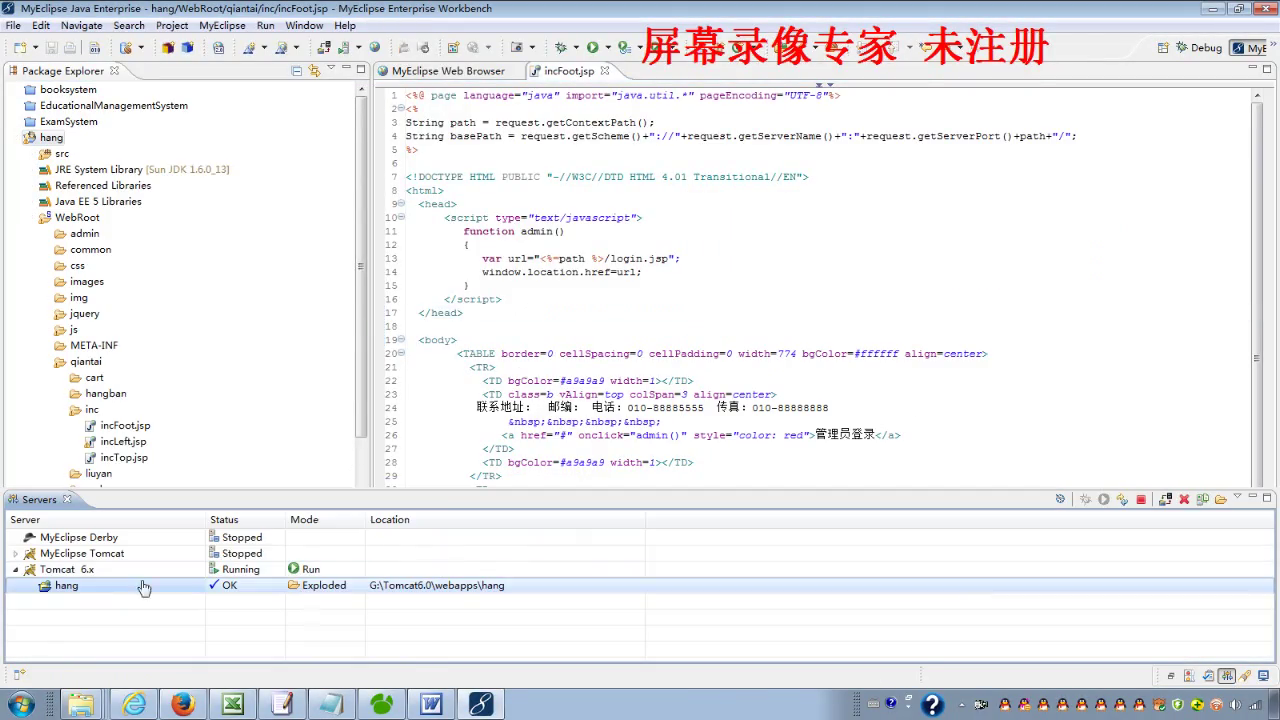Select incLeft.jsp in Package Explorer tree

(123, 441)
